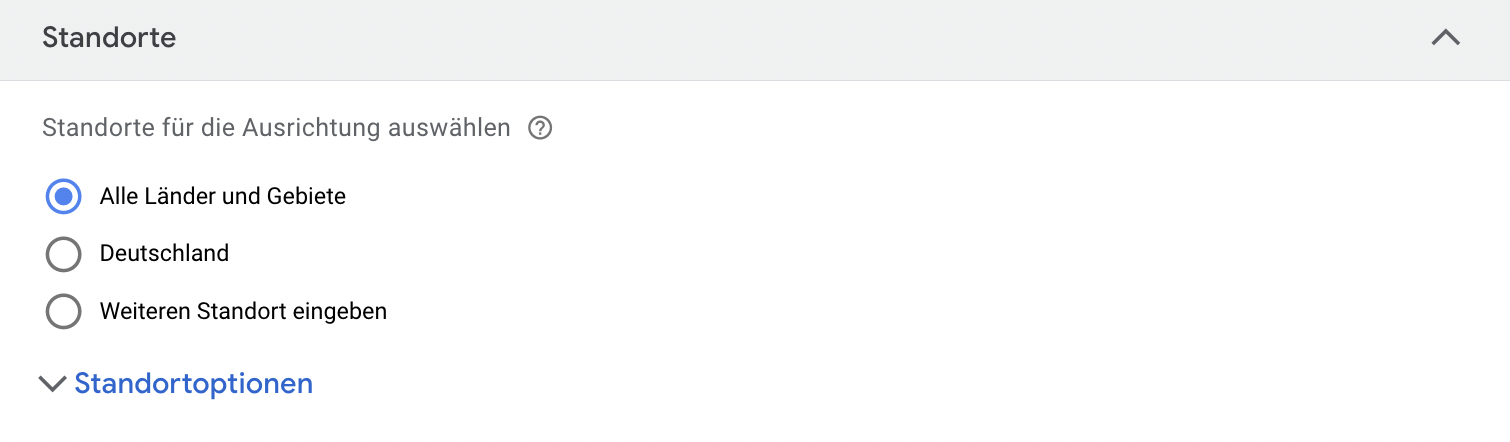1510x442 pixels.
Task: Click the Weiteren Standort eingeben label text
Action: pyautogui.click(x=243, y=312)
